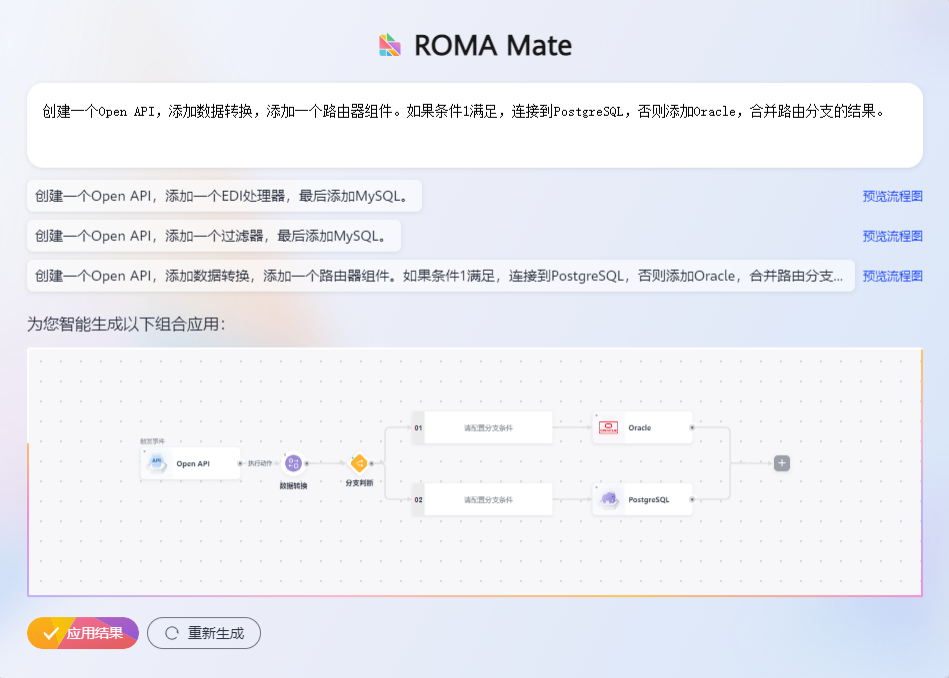Viewport: 949px width, 678px height.
Task: Select the PostgreSQL node card
Action: coord(642,499)
